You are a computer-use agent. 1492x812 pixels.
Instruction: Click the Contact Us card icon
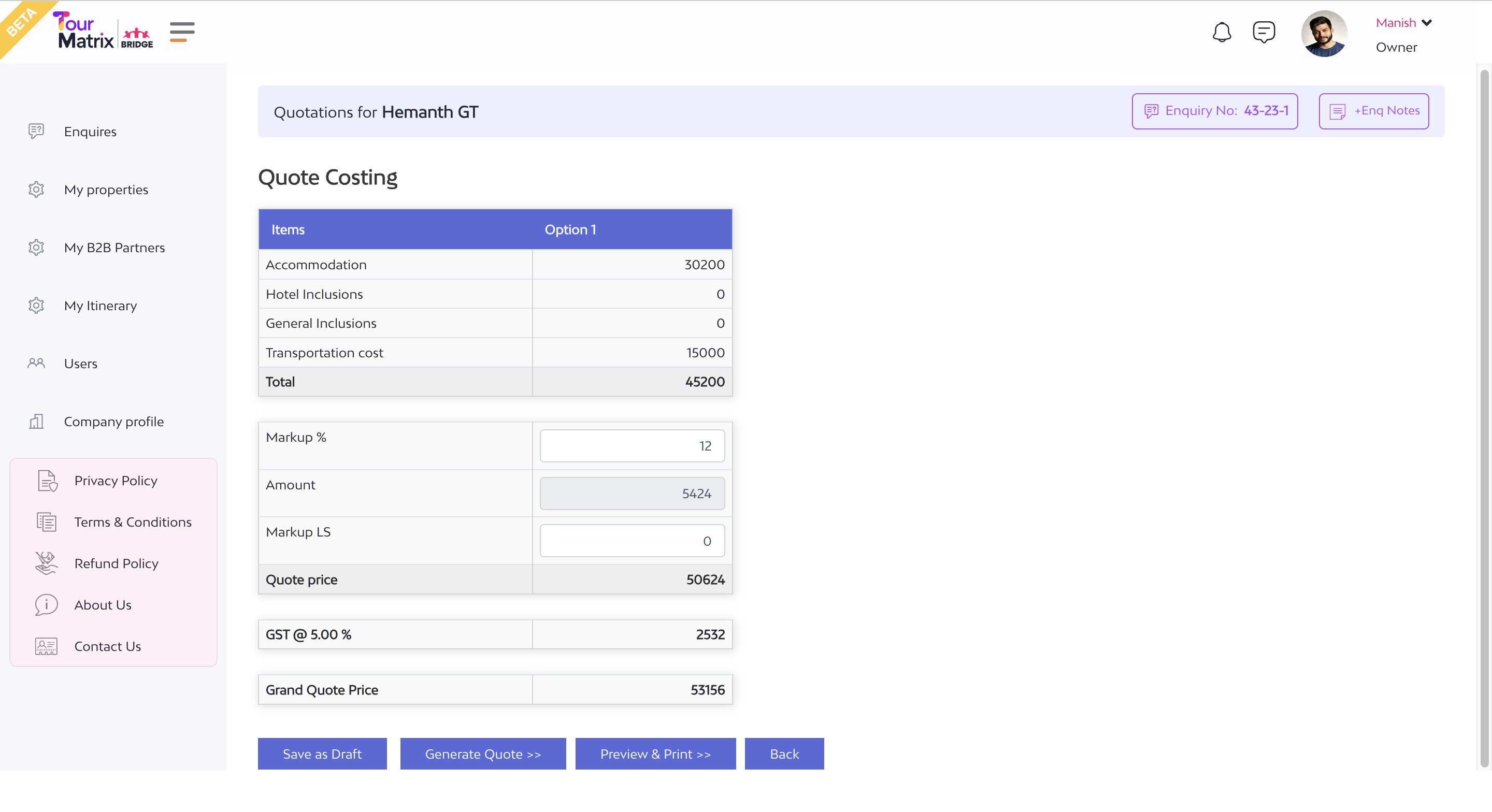[x=46, y=646]
